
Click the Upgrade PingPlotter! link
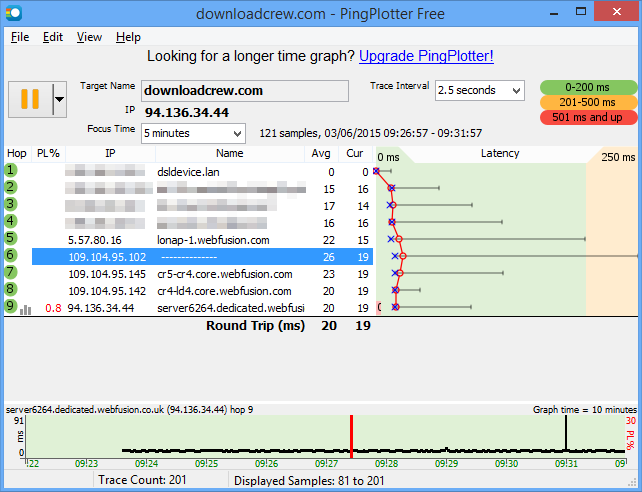click(x=426, y=56)
